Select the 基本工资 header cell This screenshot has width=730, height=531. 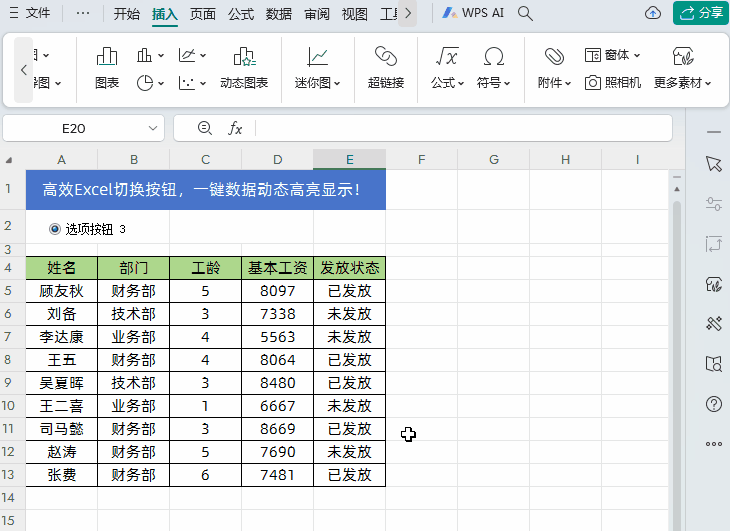click(x=277, y=268)
